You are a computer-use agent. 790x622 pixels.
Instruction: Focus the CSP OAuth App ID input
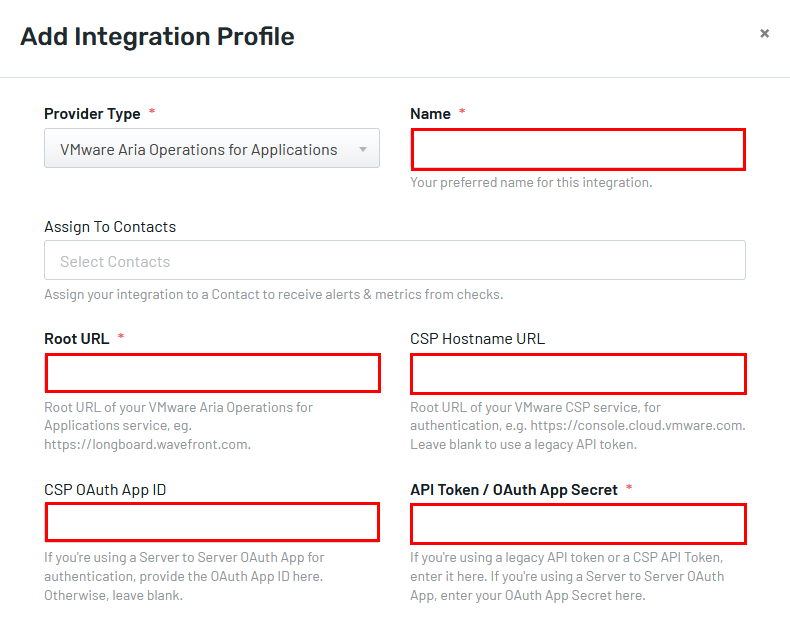[212, 522]
